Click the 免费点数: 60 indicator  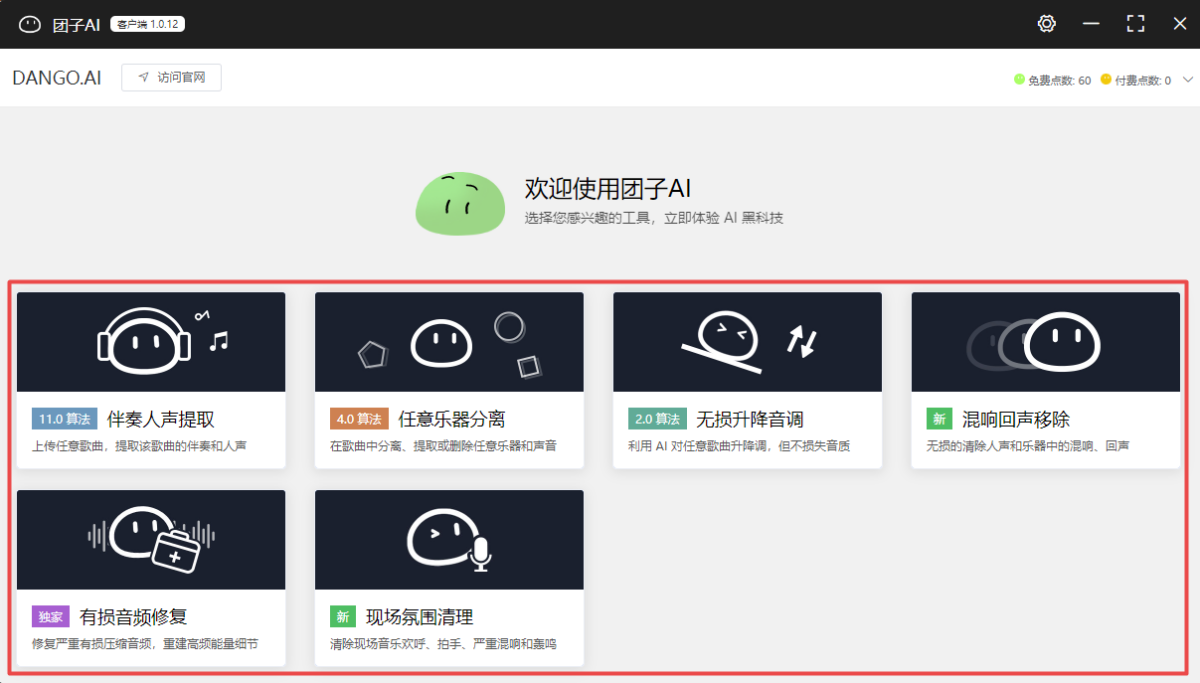click(x=1052, y=80)
